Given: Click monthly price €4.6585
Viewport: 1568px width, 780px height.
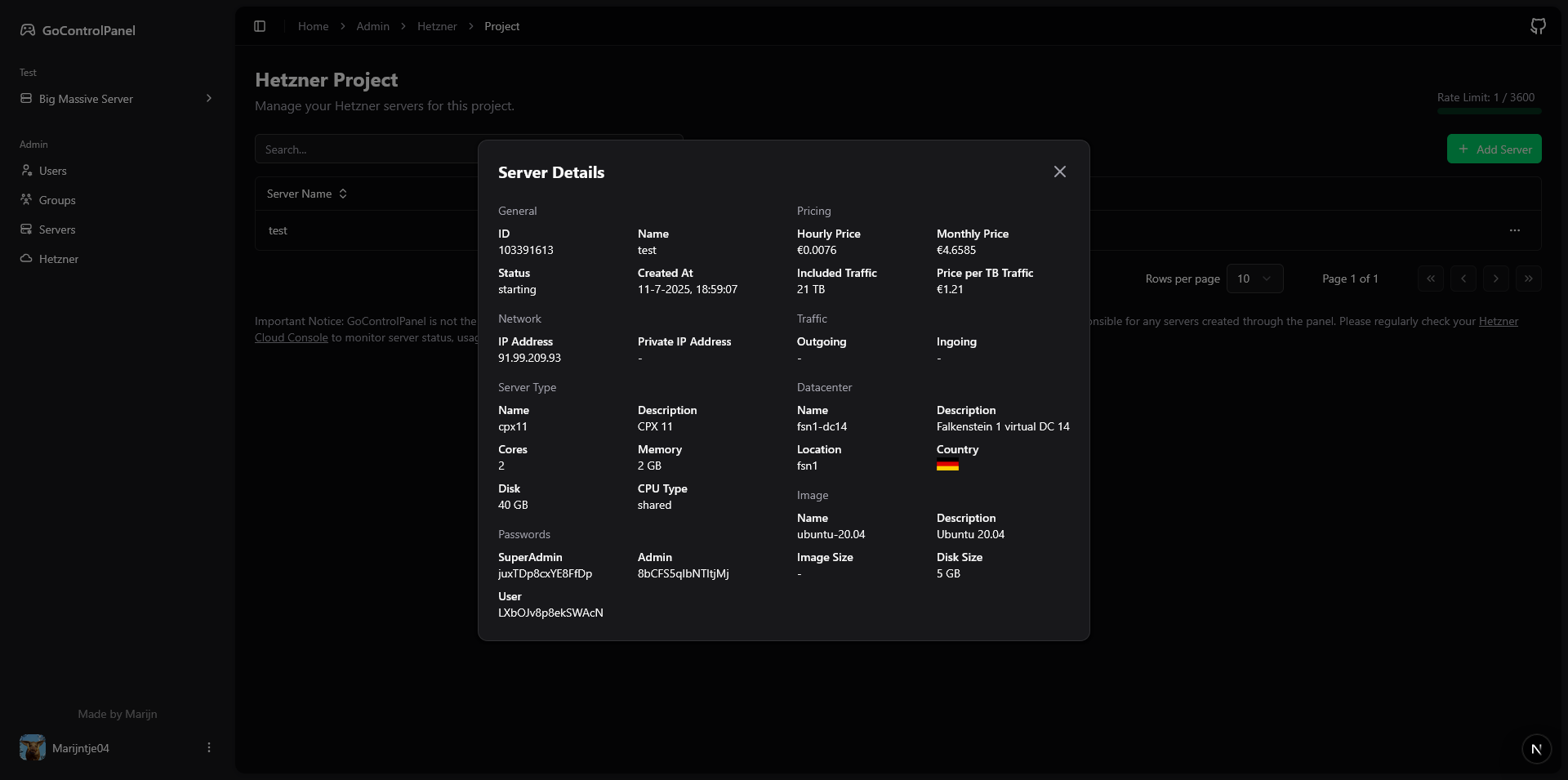Looking at the screenshot, I should 956,250.
